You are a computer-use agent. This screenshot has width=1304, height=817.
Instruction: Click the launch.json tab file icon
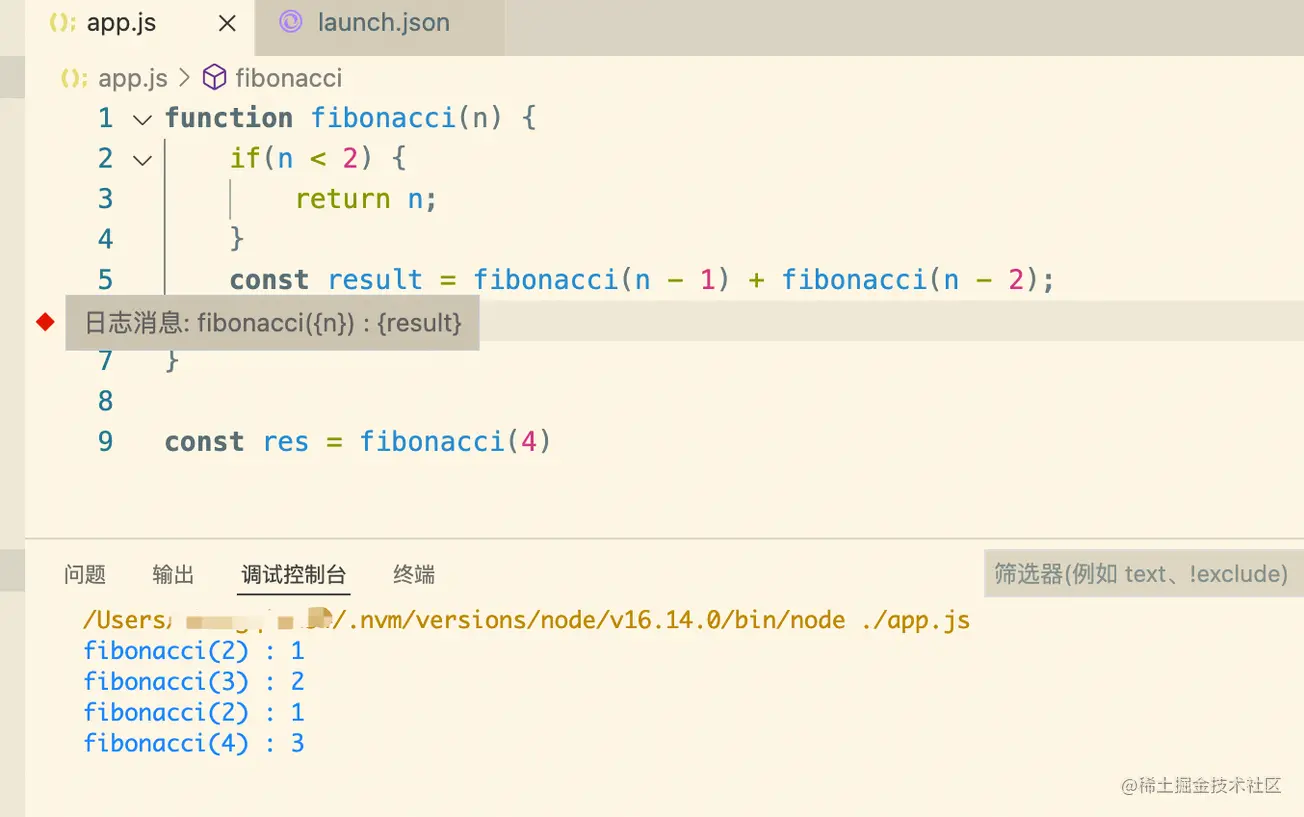pyautogui.click(x=290, y=22)
